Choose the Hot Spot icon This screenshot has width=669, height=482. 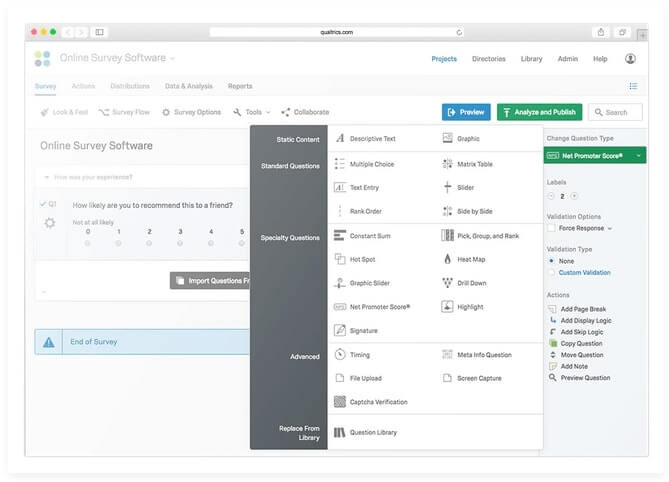(x=340, y=259)
